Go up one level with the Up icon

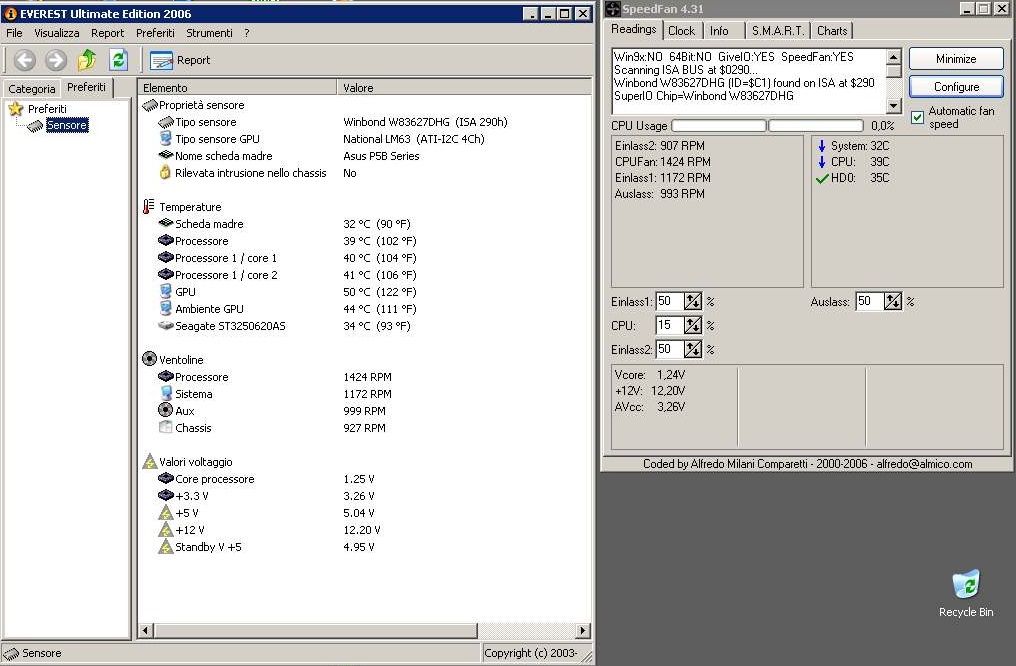87,60
